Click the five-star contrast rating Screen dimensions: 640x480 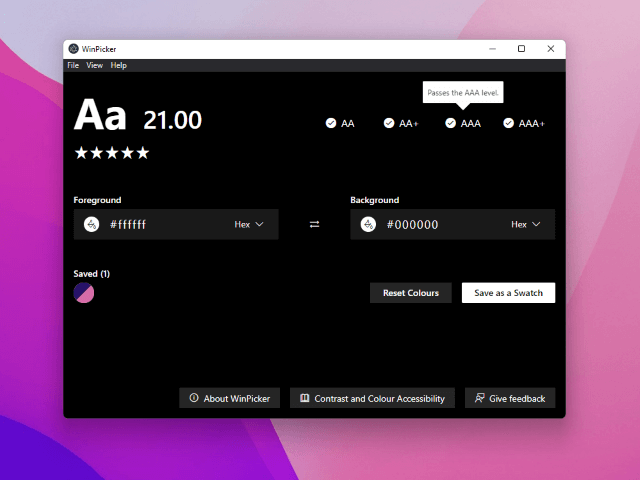click(111, 153)
